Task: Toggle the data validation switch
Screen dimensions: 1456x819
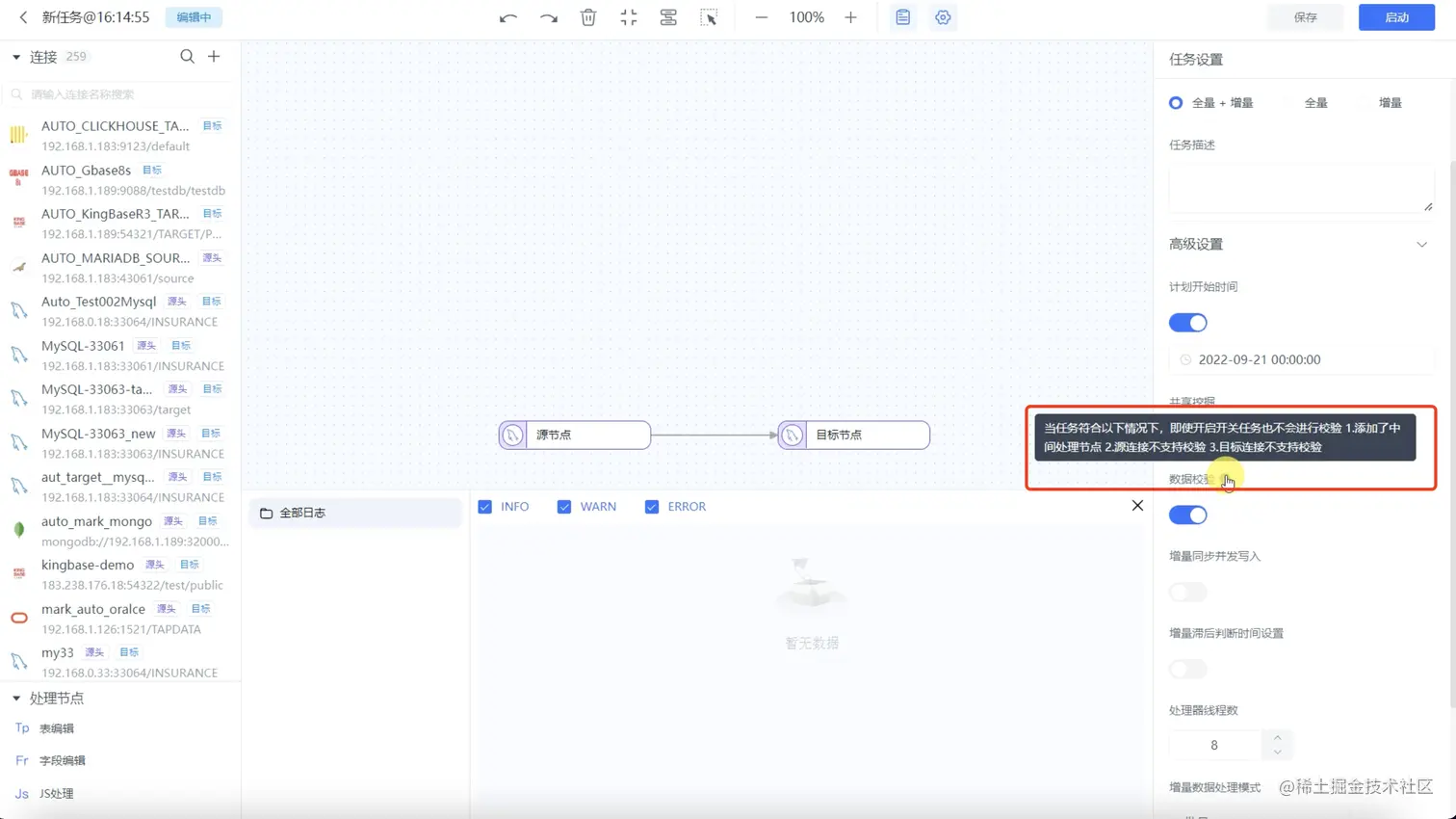Action: (1187, 515)
